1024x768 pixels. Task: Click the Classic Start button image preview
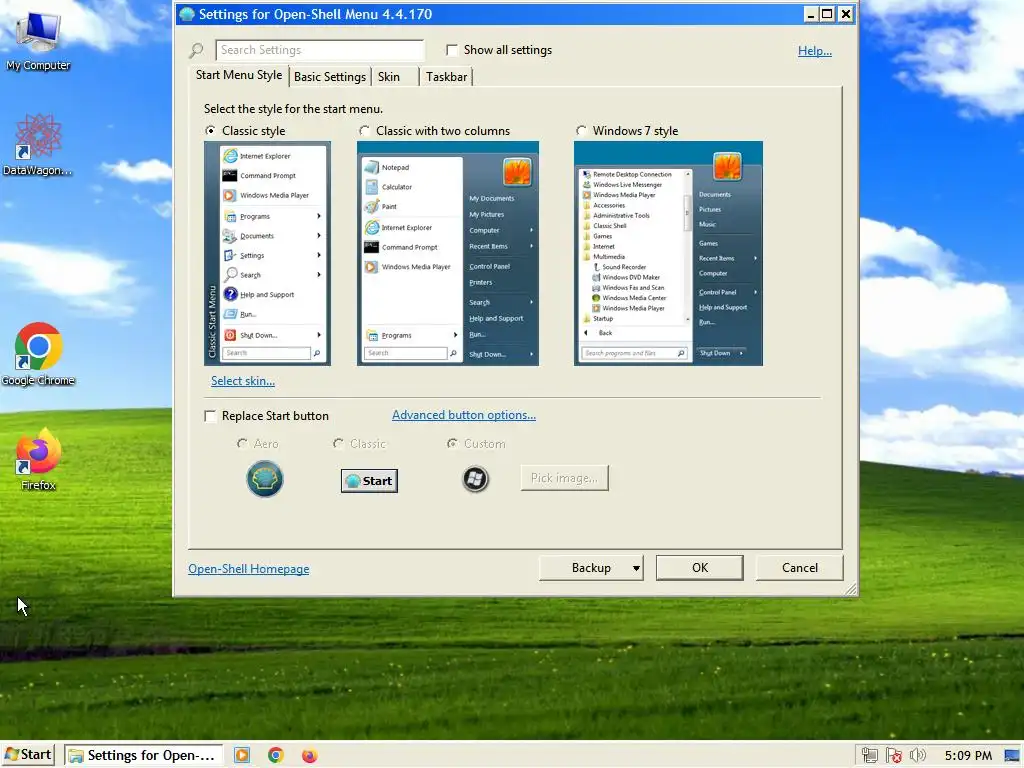pyautogui.click(x=369, y=481)
